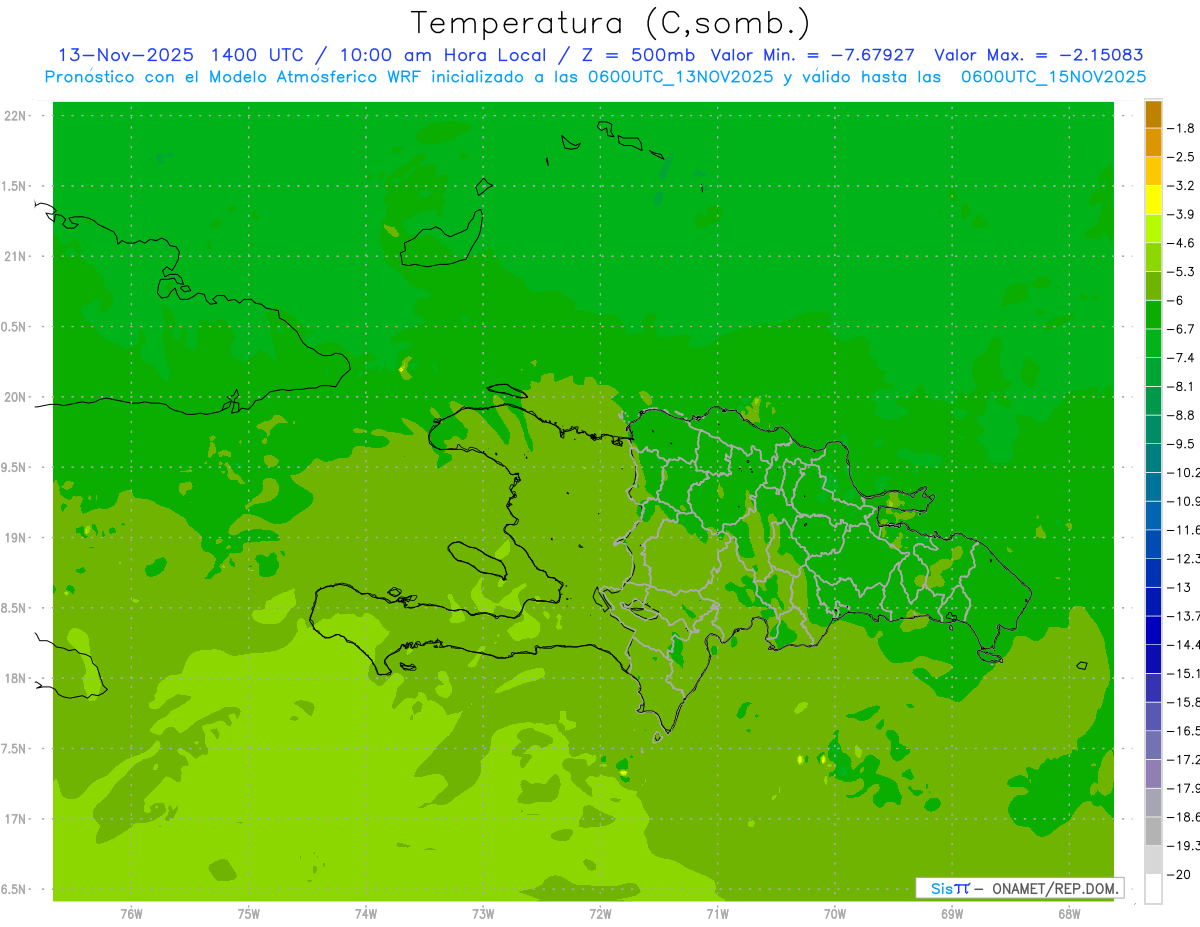Click the "13-Nov-2025" date text
This screenshot has width=1200, height=927.
(x=126, y=55)
